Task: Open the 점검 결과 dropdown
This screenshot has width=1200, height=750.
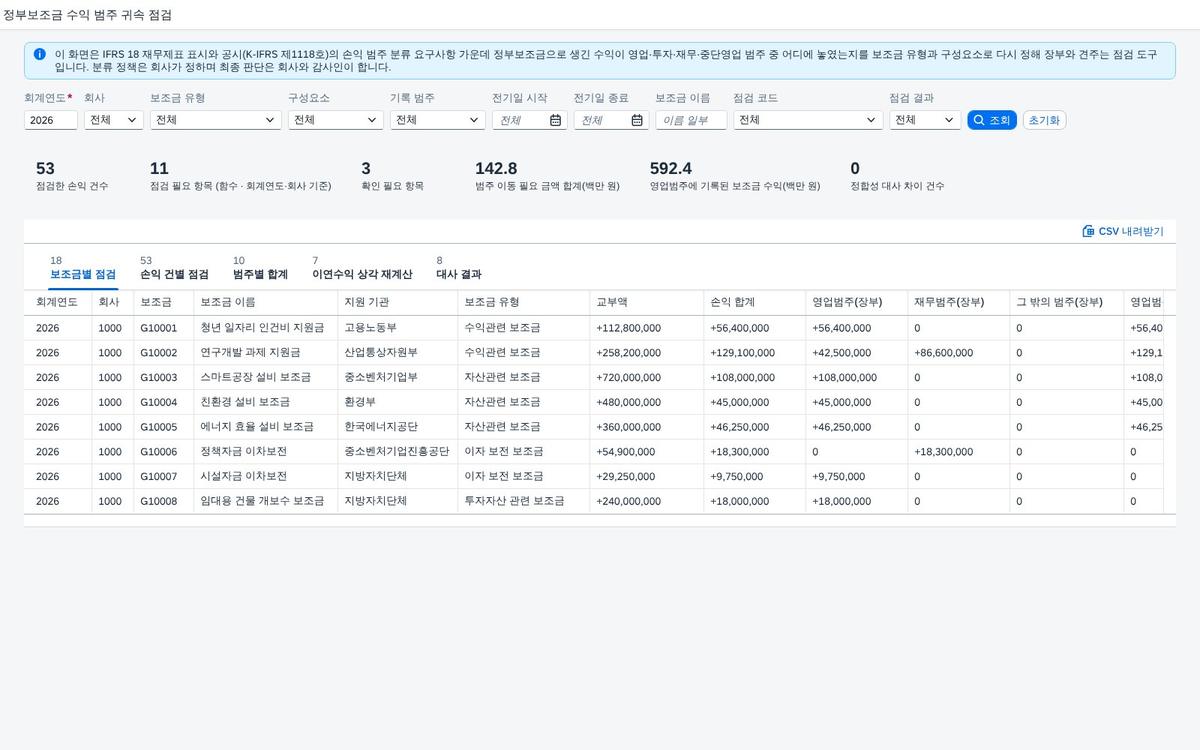Action: tap(925, 120)
